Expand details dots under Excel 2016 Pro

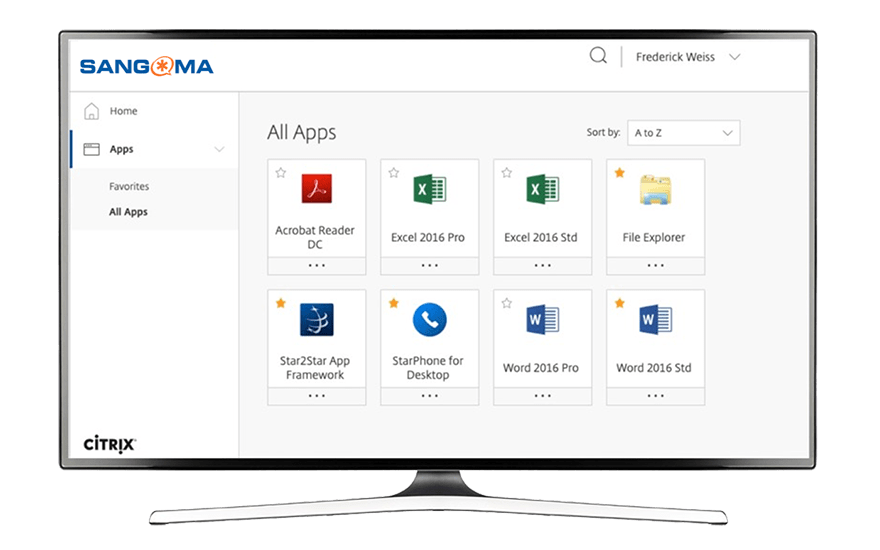(x=429, y=265)
